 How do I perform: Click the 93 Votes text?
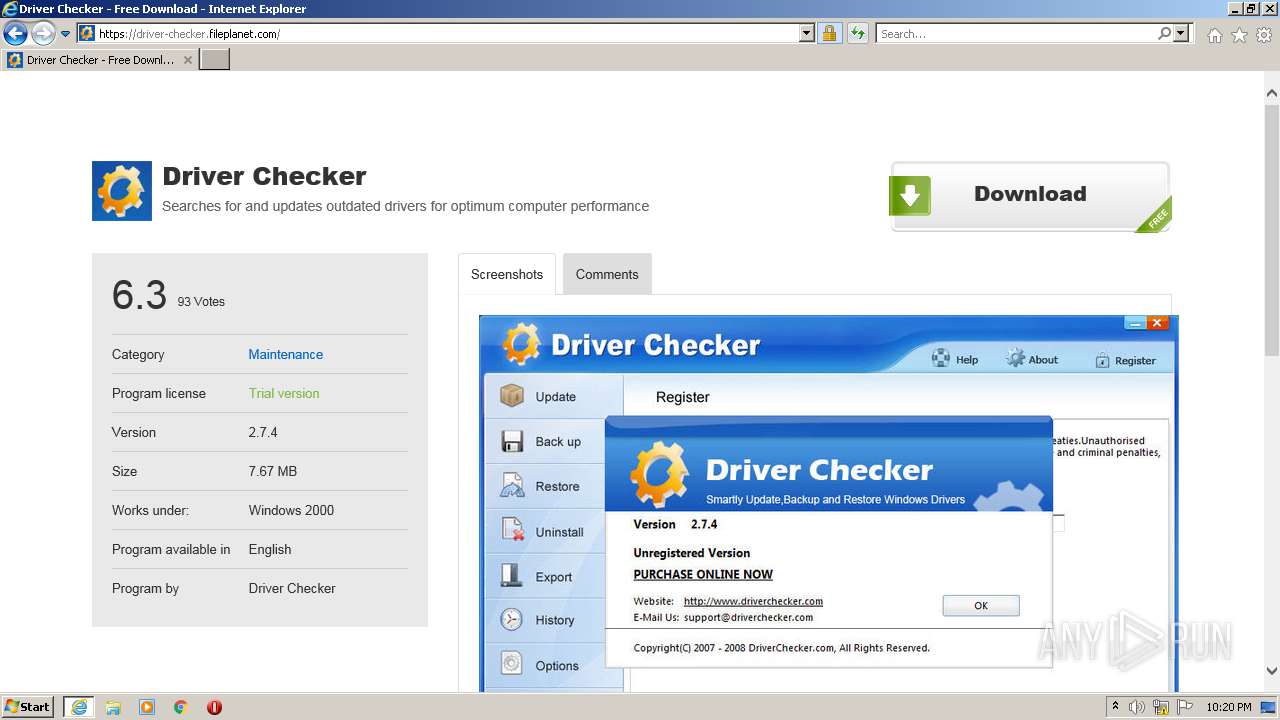click(x=201, y=301)
